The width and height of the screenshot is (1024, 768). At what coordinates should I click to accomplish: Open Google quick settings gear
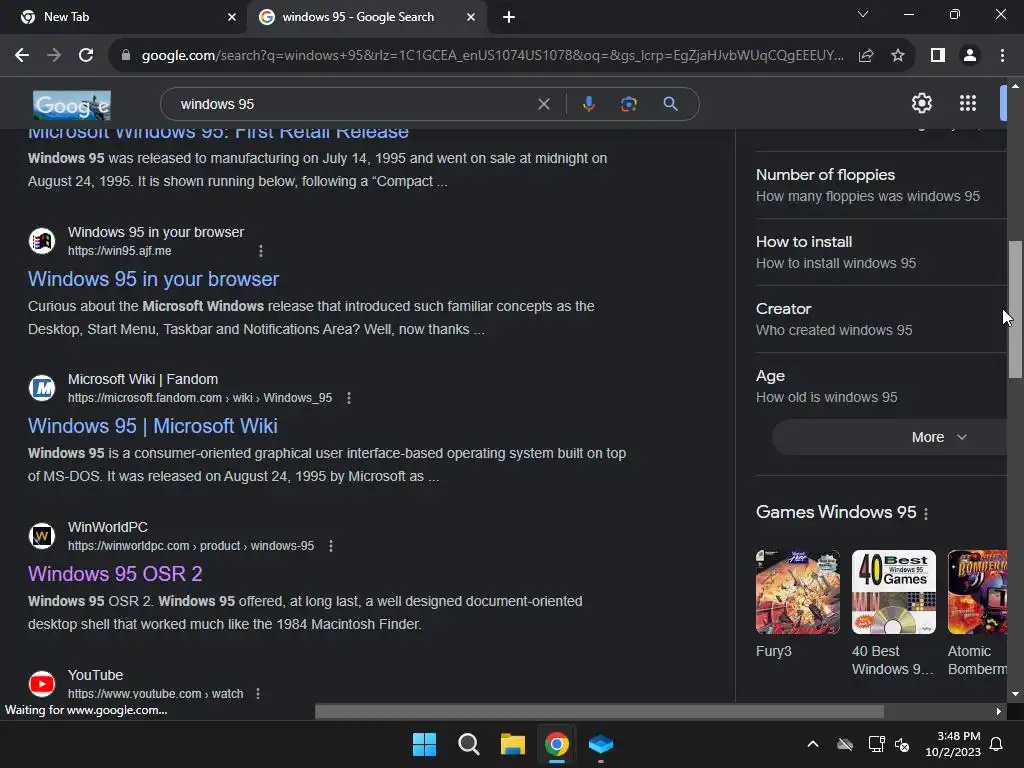pos(921,103)
